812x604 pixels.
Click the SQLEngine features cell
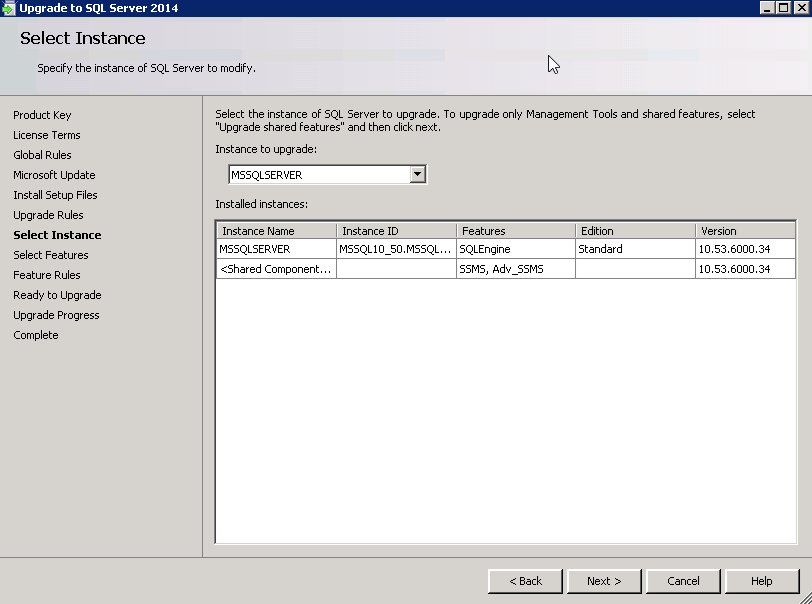click(516, 249)
